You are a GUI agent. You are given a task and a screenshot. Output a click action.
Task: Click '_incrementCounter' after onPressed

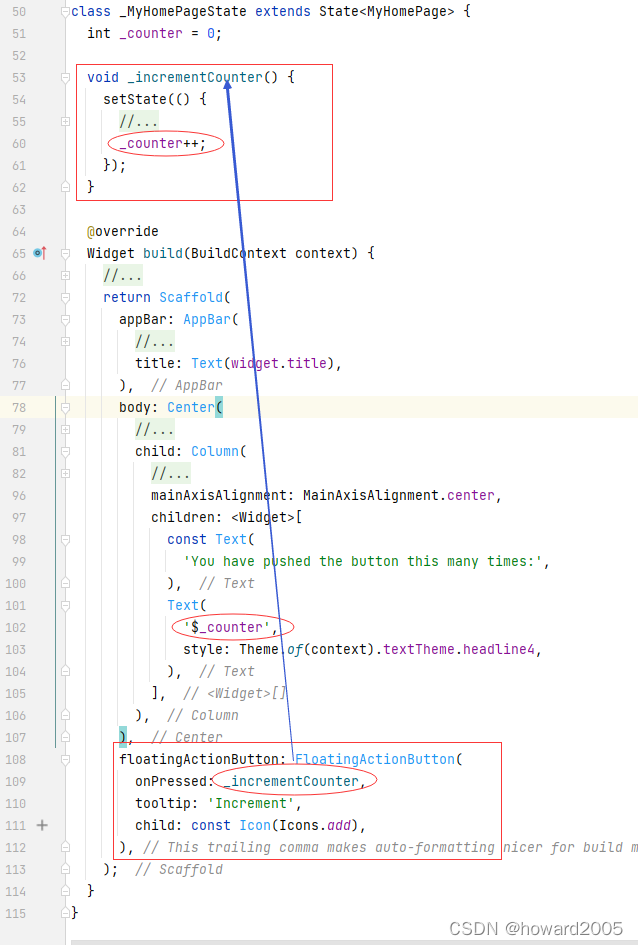pos(290,781)
